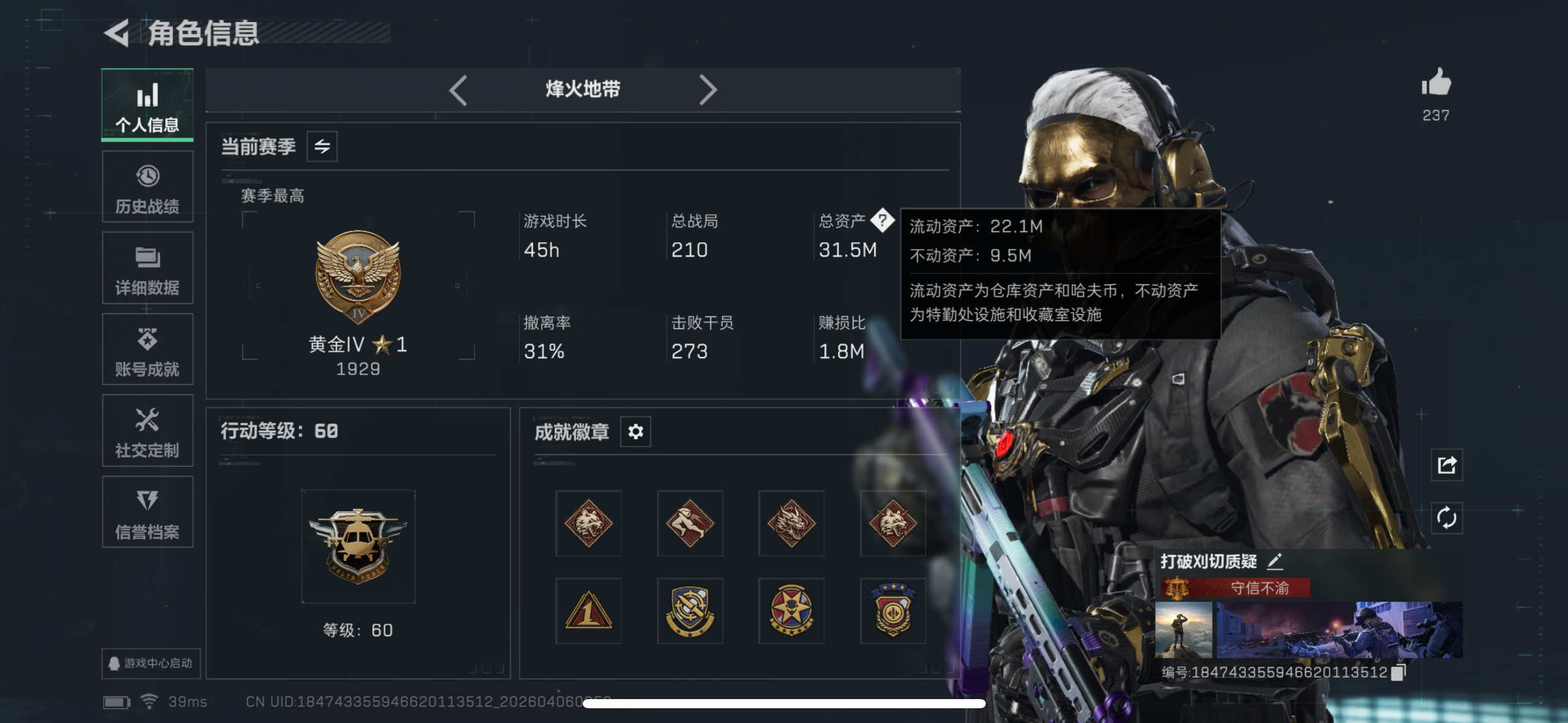Click the 总资产 question mark help icon
This screenshot has width=1568, height=723.
pos(882,220)
